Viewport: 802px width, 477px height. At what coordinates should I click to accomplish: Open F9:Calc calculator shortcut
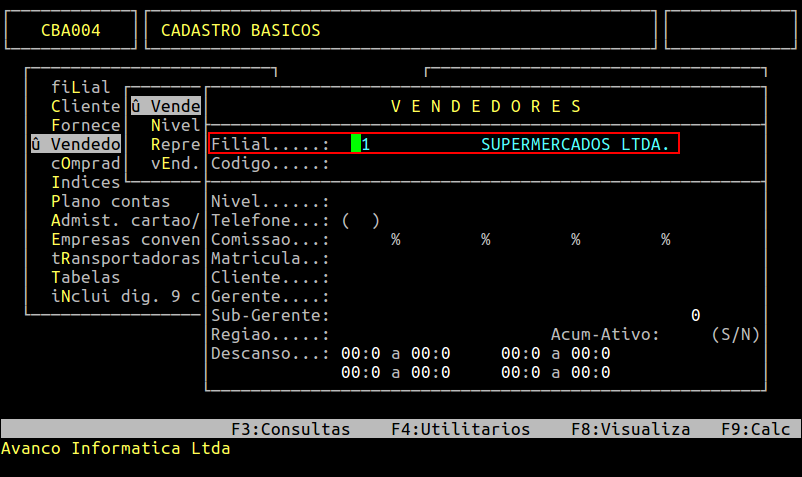[755, 429]
